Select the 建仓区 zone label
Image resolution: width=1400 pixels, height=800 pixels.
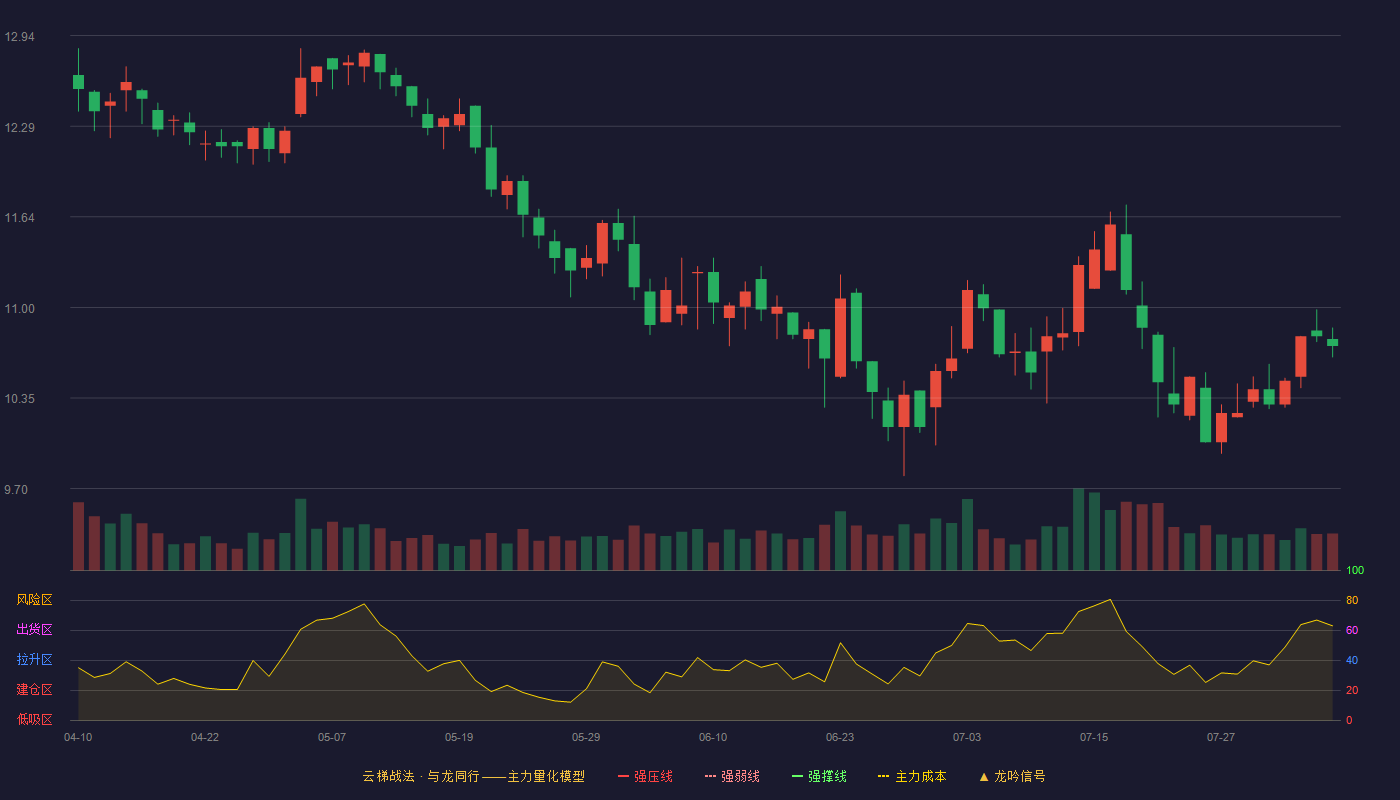coord(35,690)
